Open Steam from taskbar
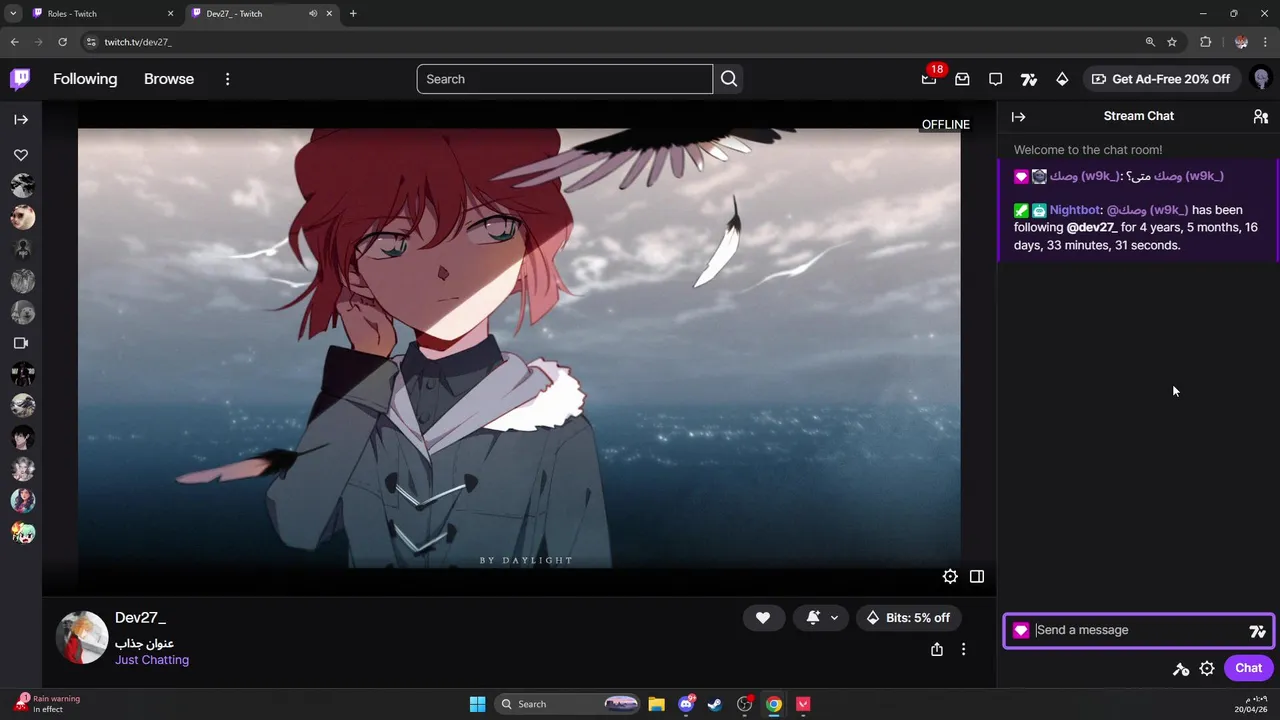 coord(715,704)
